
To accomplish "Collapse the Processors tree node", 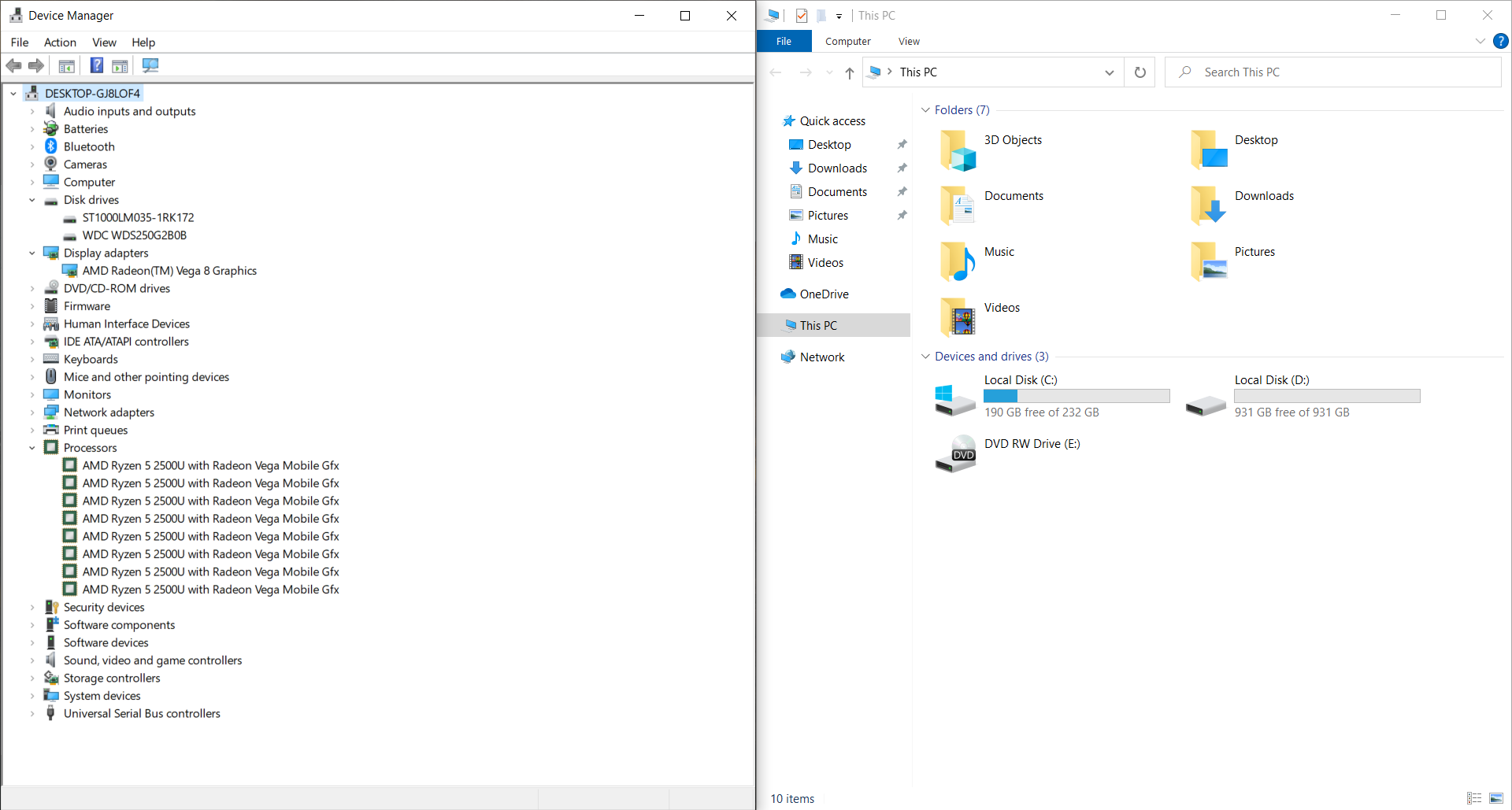I will (32, 448).
